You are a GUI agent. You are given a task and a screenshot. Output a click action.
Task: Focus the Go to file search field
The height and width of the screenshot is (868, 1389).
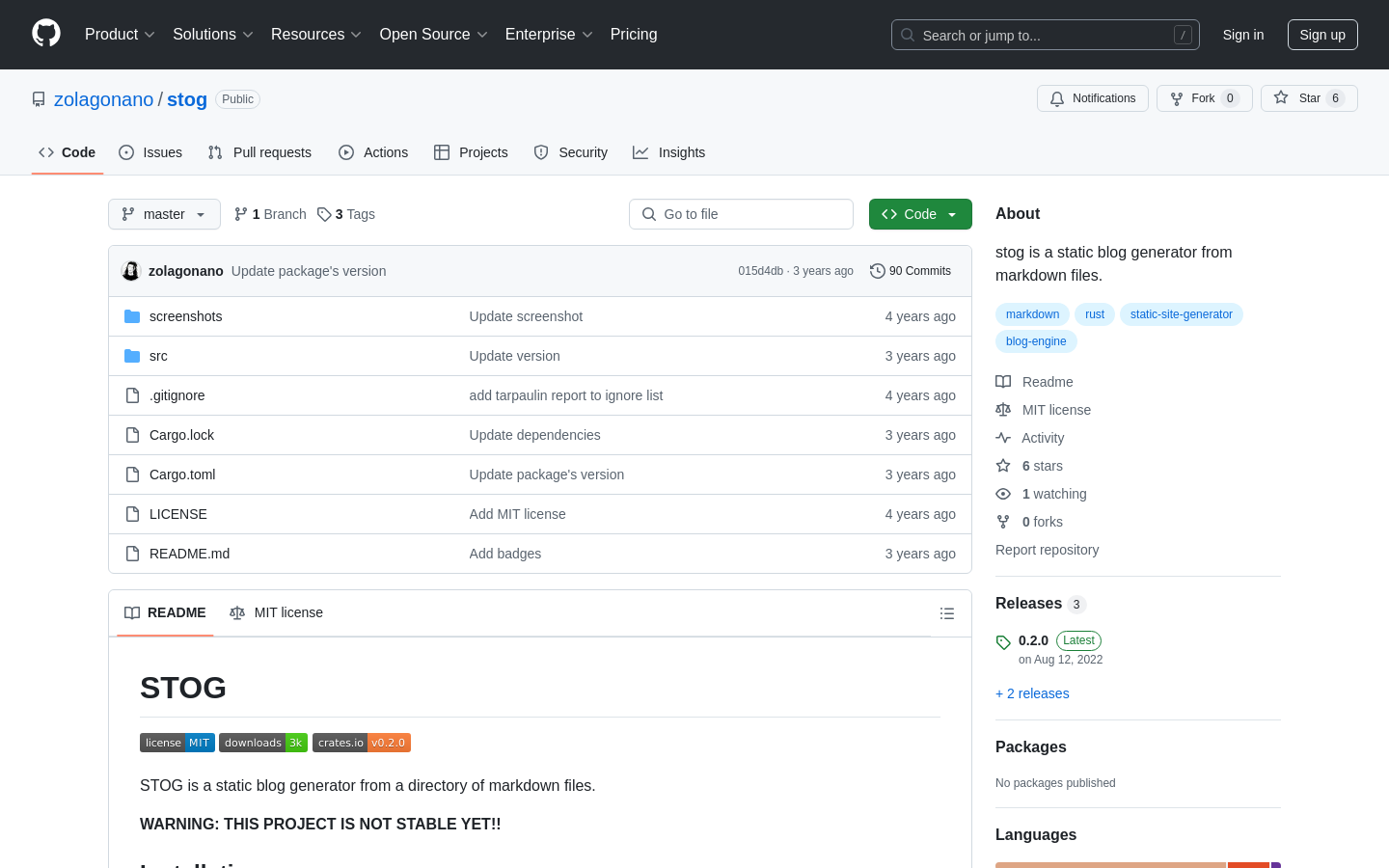point(741,214)
